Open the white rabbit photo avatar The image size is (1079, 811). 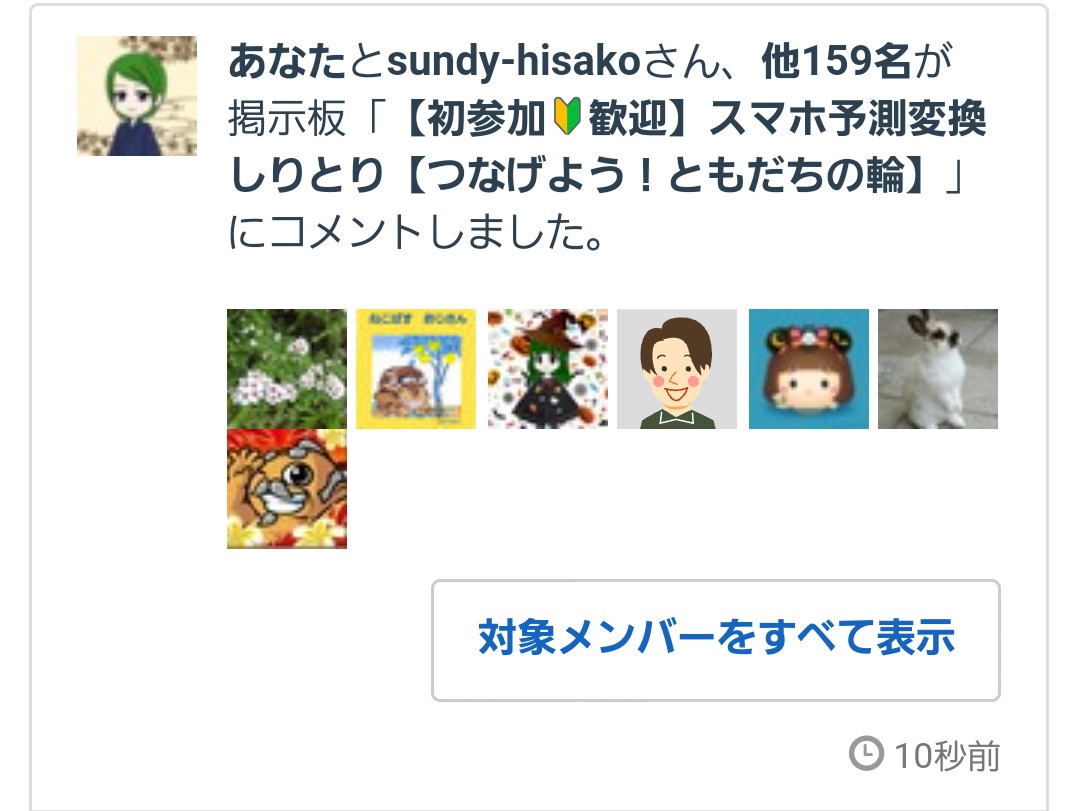(x=937, y=369)
